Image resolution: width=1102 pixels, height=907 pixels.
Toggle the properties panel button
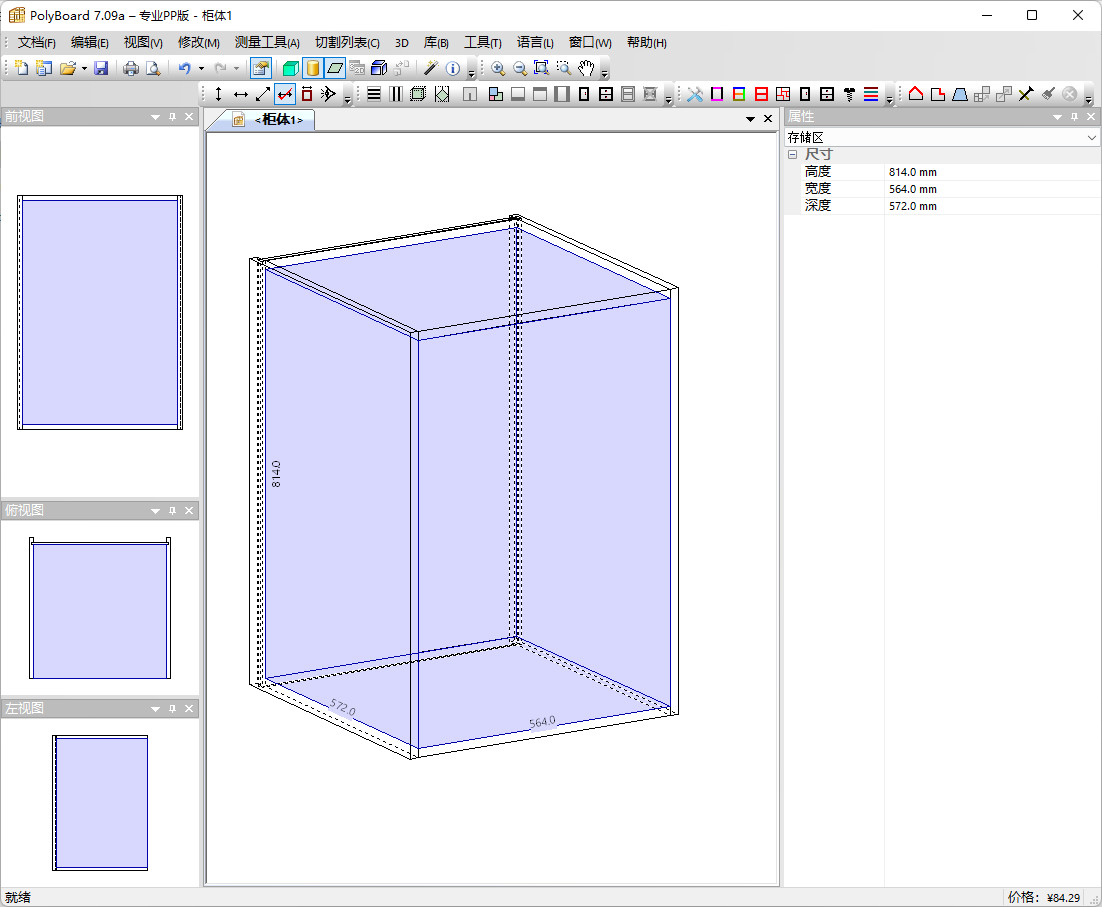pos(261,68)
